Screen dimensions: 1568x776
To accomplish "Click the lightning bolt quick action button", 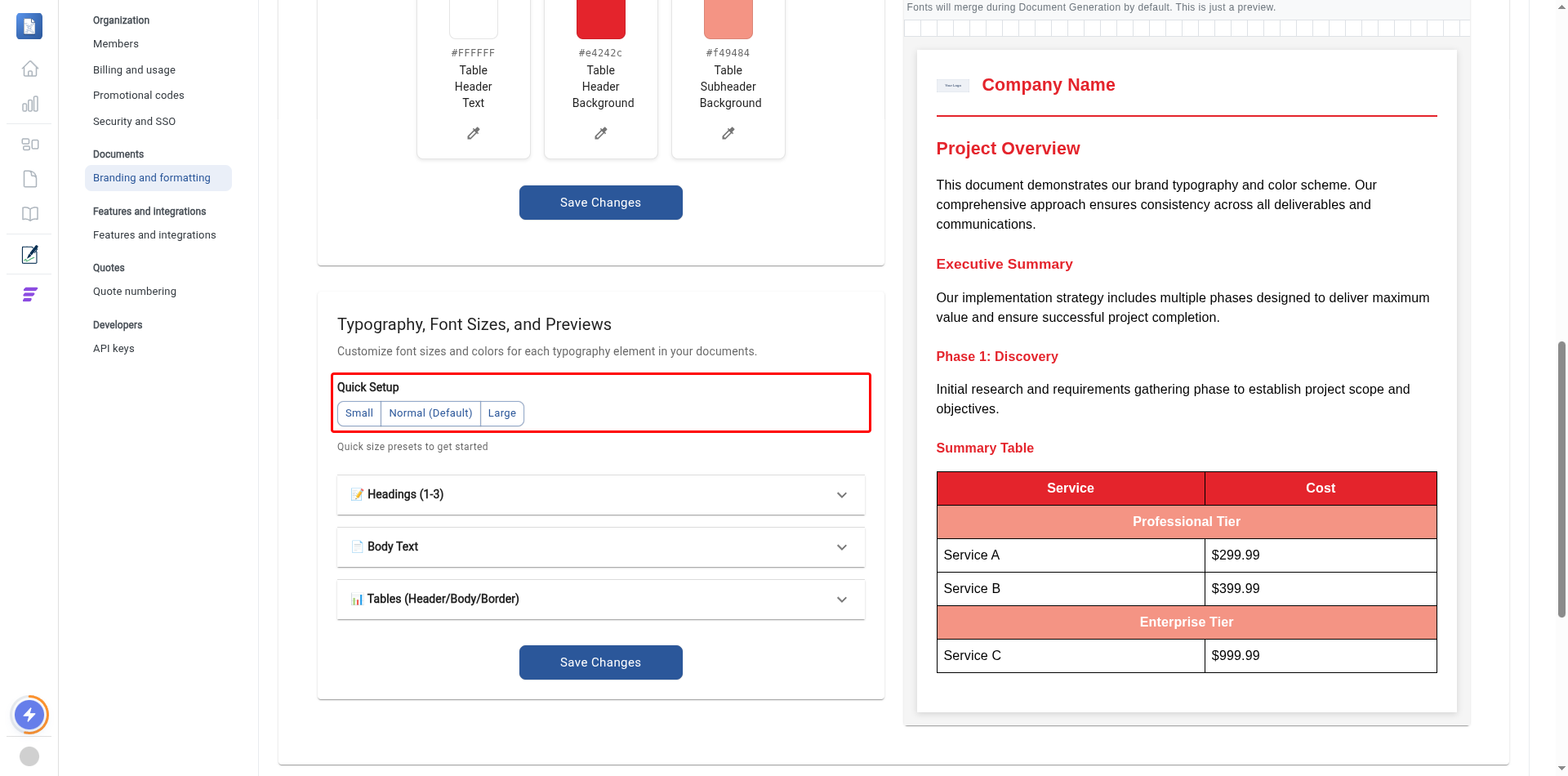I will (x=29, y=716).
